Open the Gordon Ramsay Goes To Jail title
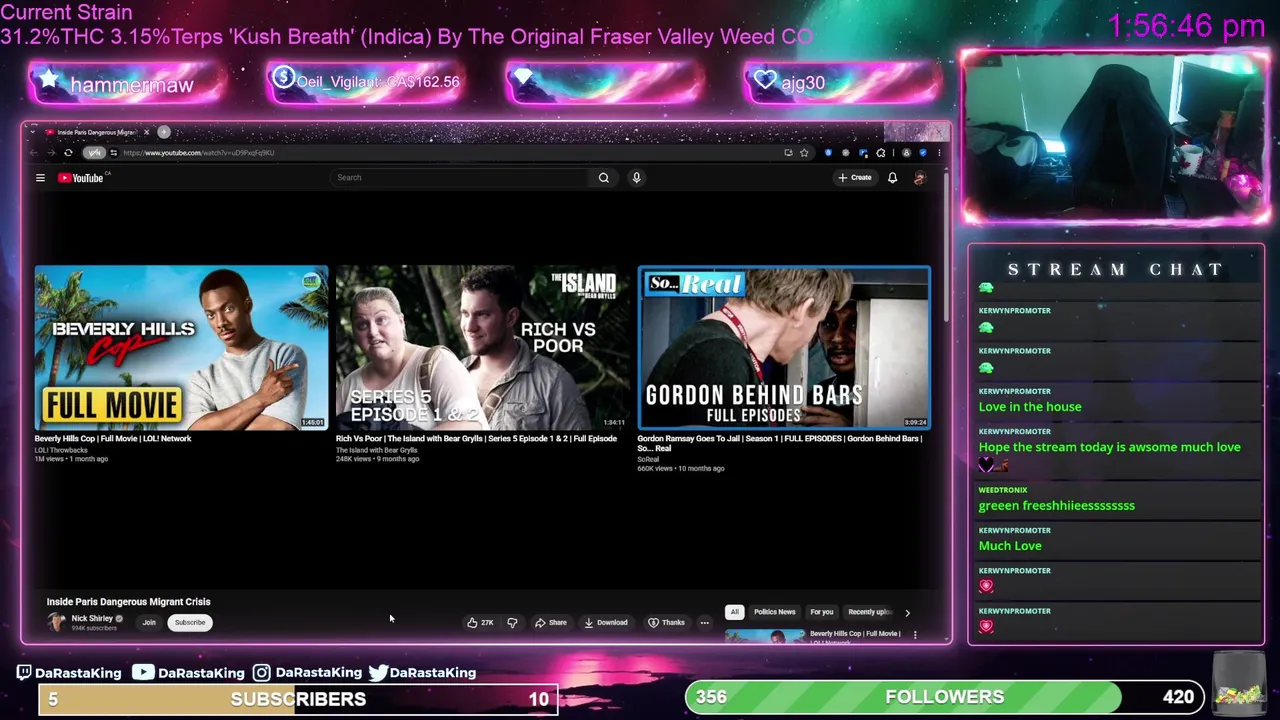This screenshot has height=720, width=1280. tap(780, 443)
